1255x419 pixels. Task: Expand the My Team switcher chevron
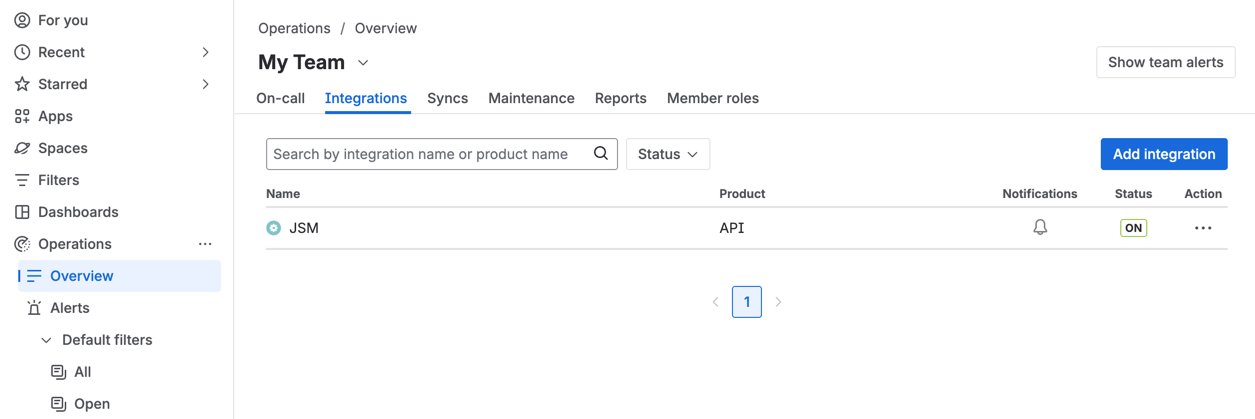[x=363, y=63]
